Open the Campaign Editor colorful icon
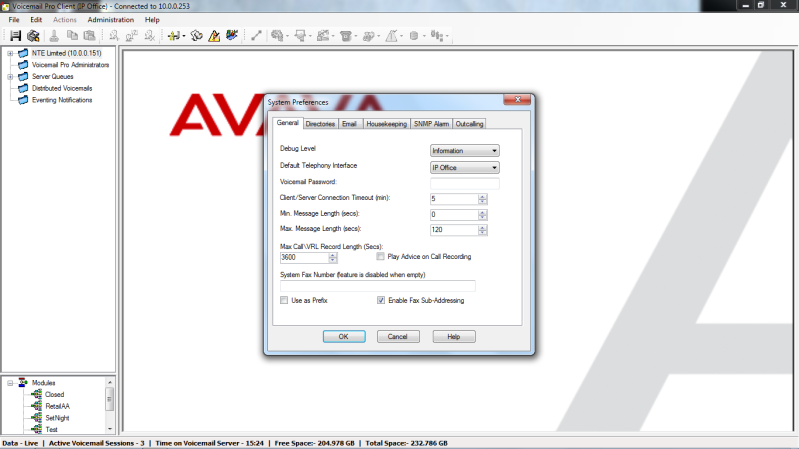The width and height of the screenshot is (799, 449). click(x=232, y=35)
